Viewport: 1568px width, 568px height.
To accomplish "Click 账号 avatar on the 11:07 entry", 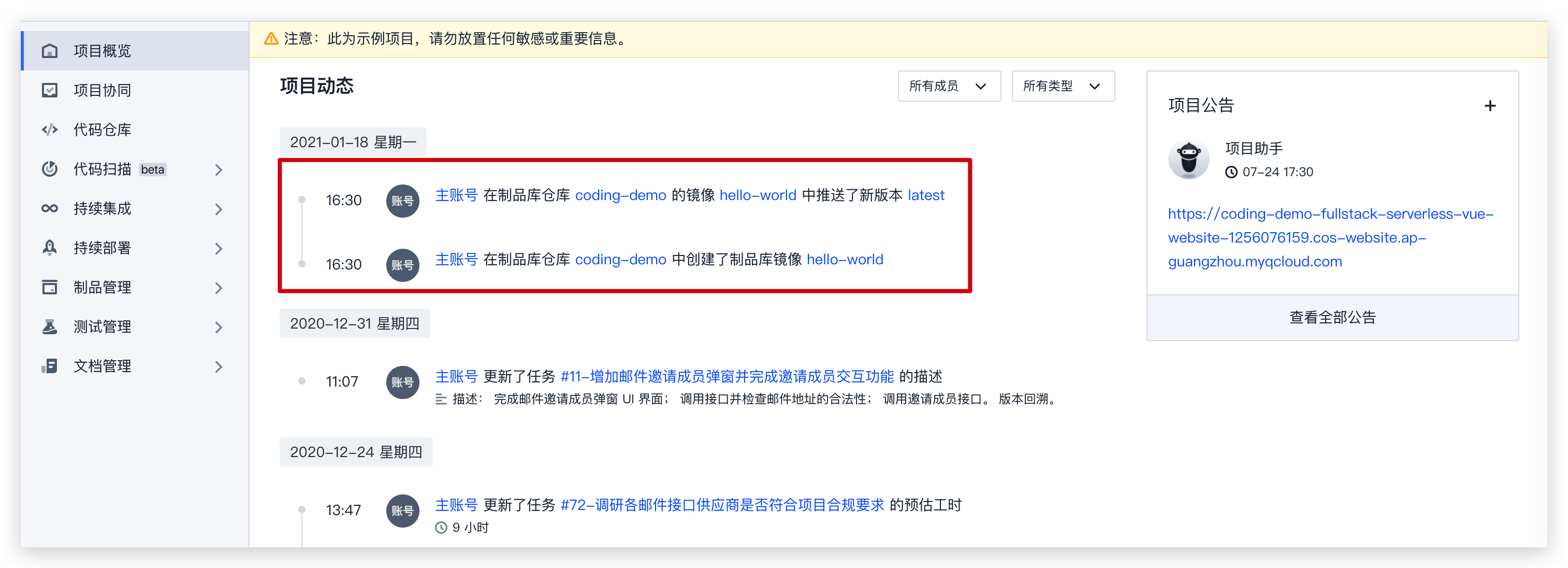I will click(x=402, y=382).
